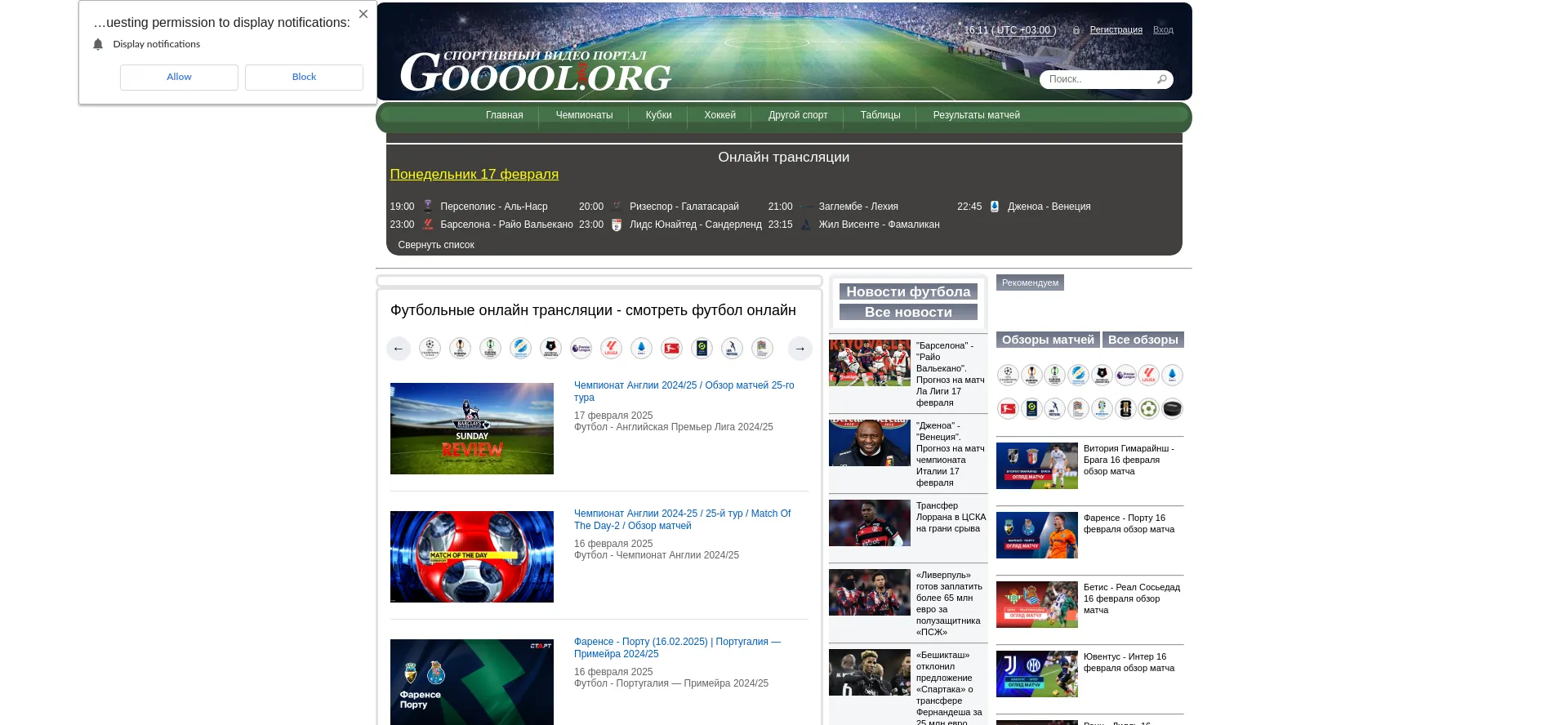Click the Goooool.org site logo
1568x725 pixels.
[x=535, y=72]
